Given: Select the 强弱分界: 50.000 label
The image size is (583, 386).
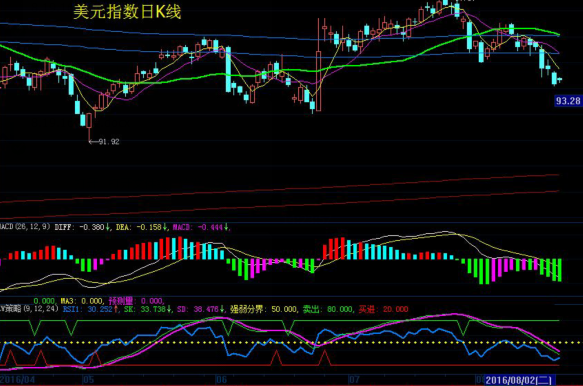Looking at the screenshot, I should pos(264,309).
